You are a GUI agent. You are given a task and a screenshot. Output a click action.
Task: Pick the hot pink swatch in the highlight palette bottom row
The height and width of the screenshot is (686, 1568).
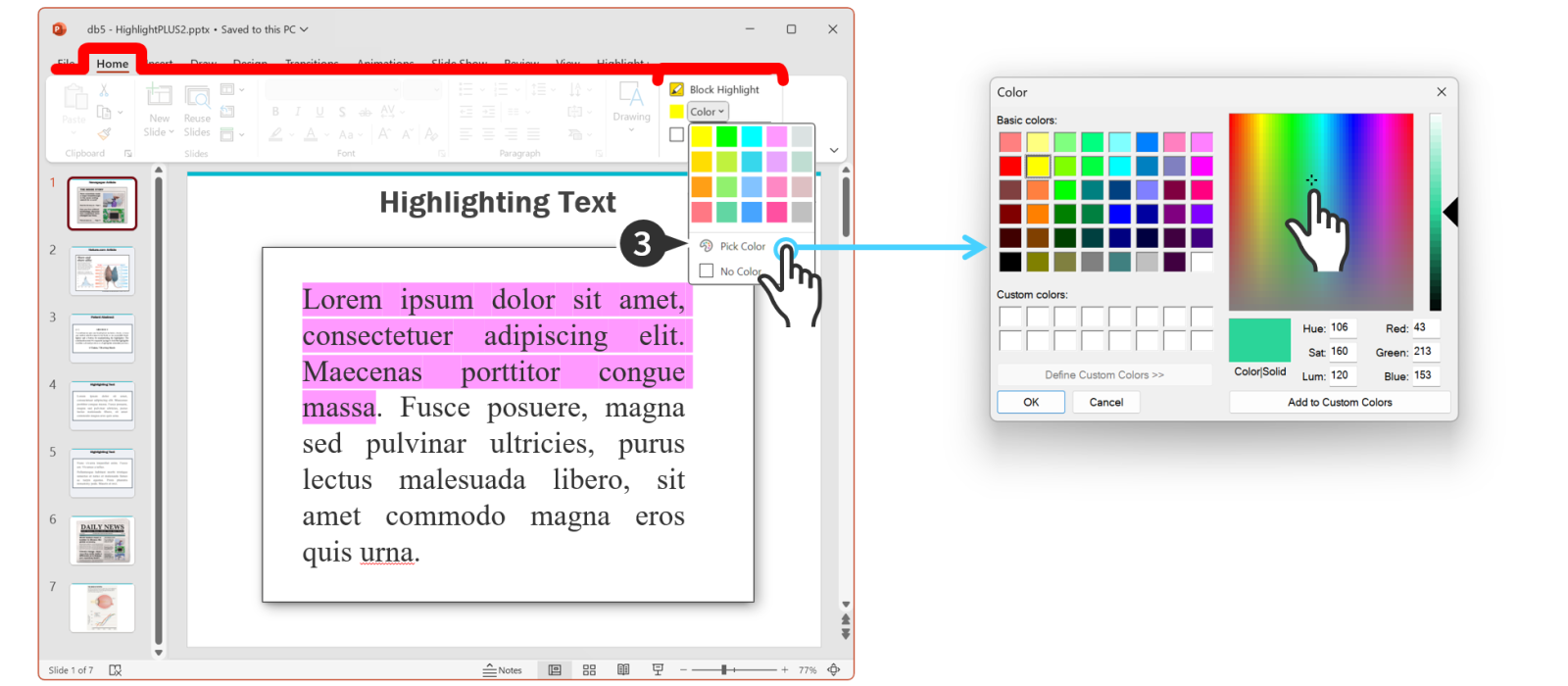tap(777, 212)
